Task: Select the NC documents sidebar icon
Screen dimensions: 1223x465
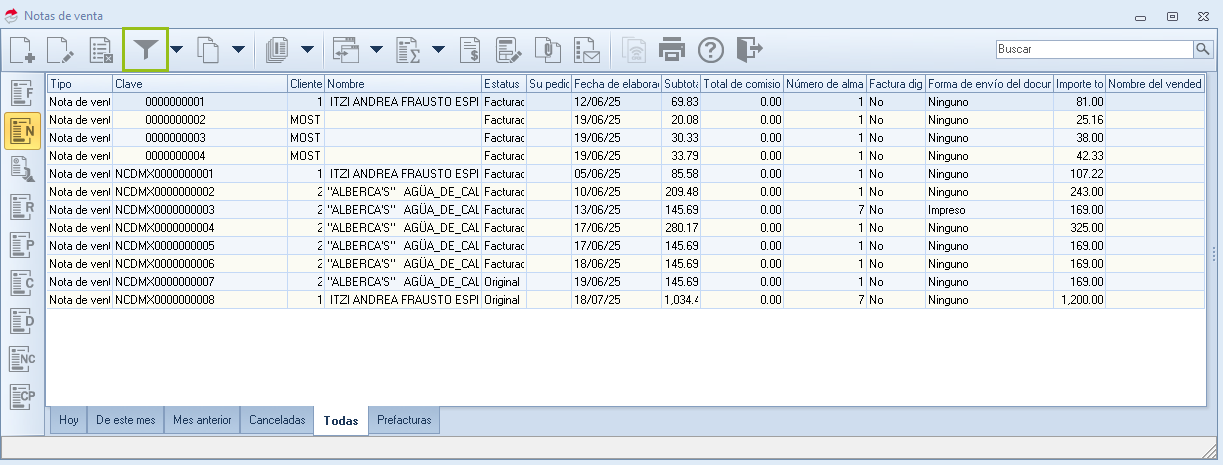Action: tap(23, 358)
